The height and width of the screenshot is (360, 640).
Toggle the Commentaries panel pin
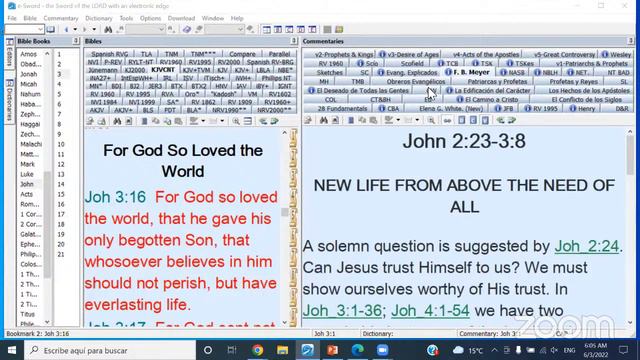pyautogui.click(x=631, y=41)
